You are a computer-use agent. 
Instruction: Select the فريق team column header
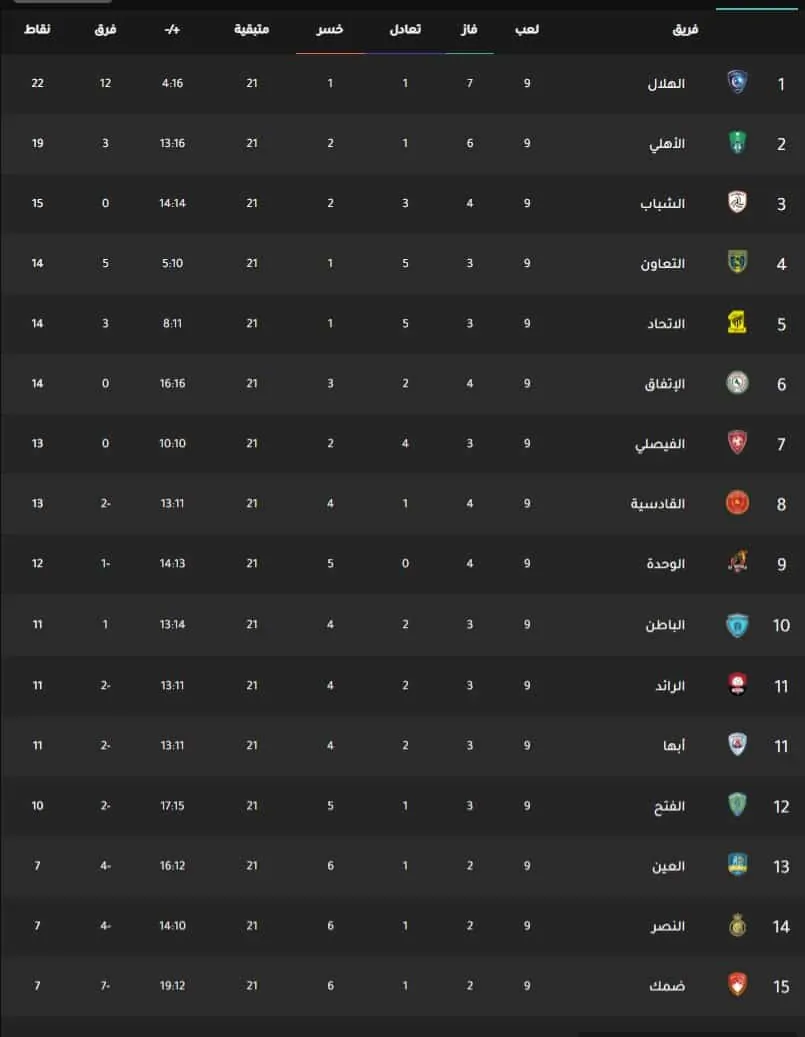coord(685,30)
